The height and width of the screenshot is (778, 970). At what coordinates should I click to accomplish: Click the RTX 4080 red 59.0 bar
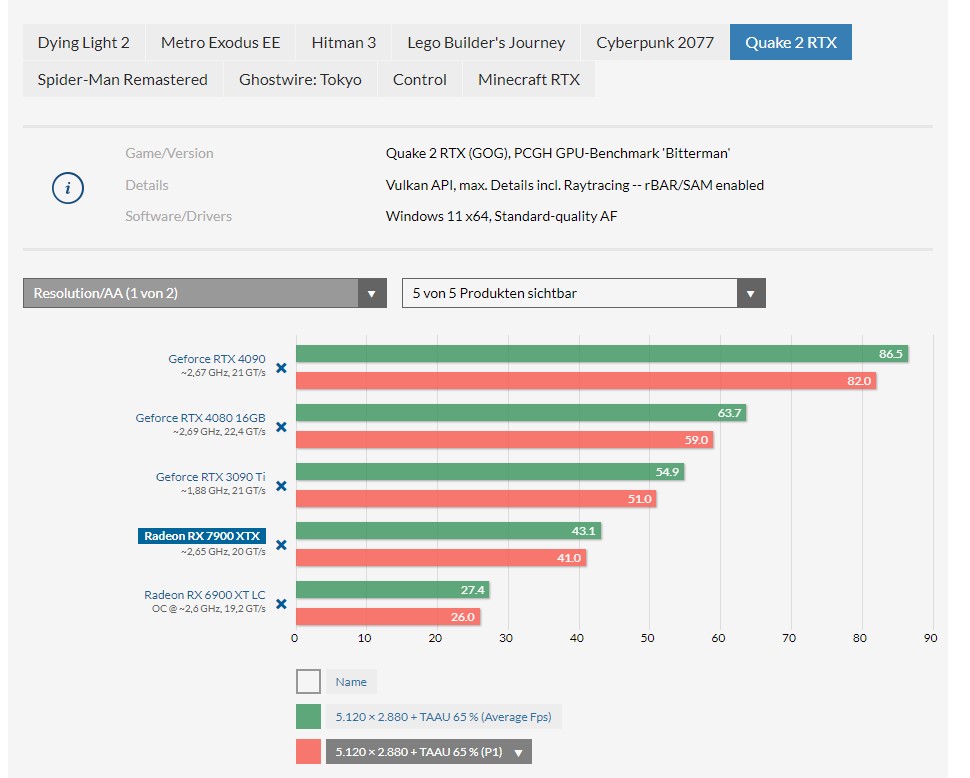click(x=505, y=440)
